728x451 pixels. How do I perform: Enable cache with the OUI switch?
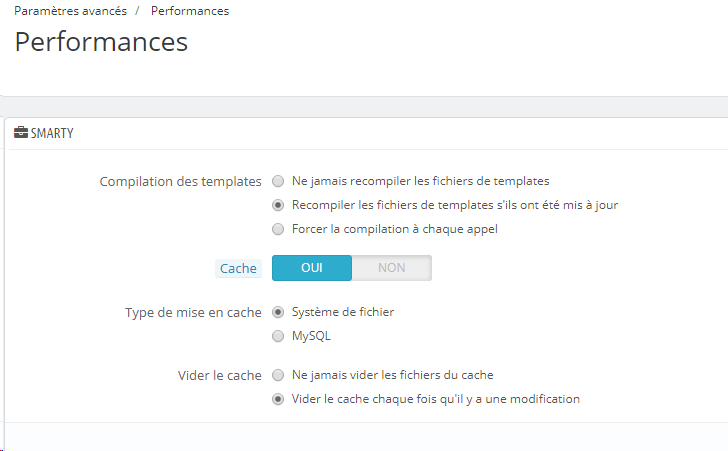pos(312,268)
